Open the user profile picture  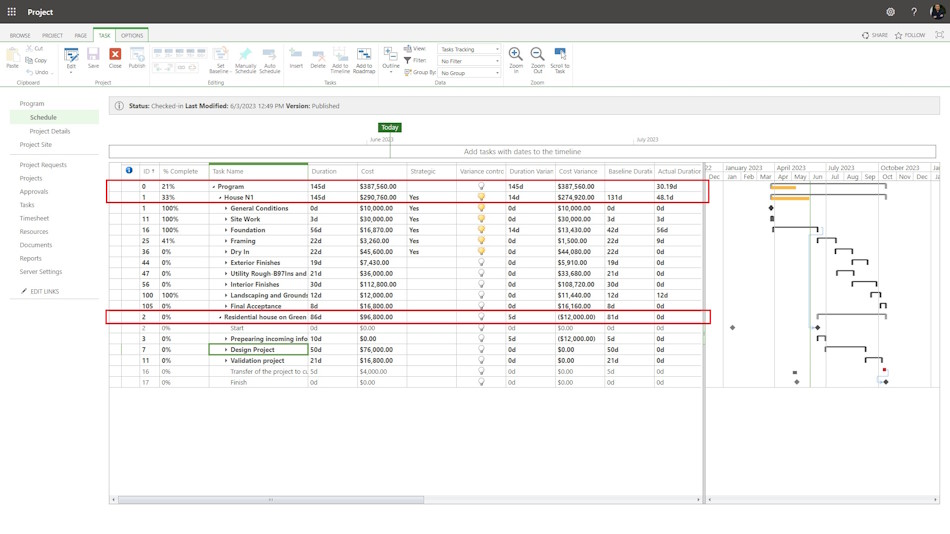(938, 12)
